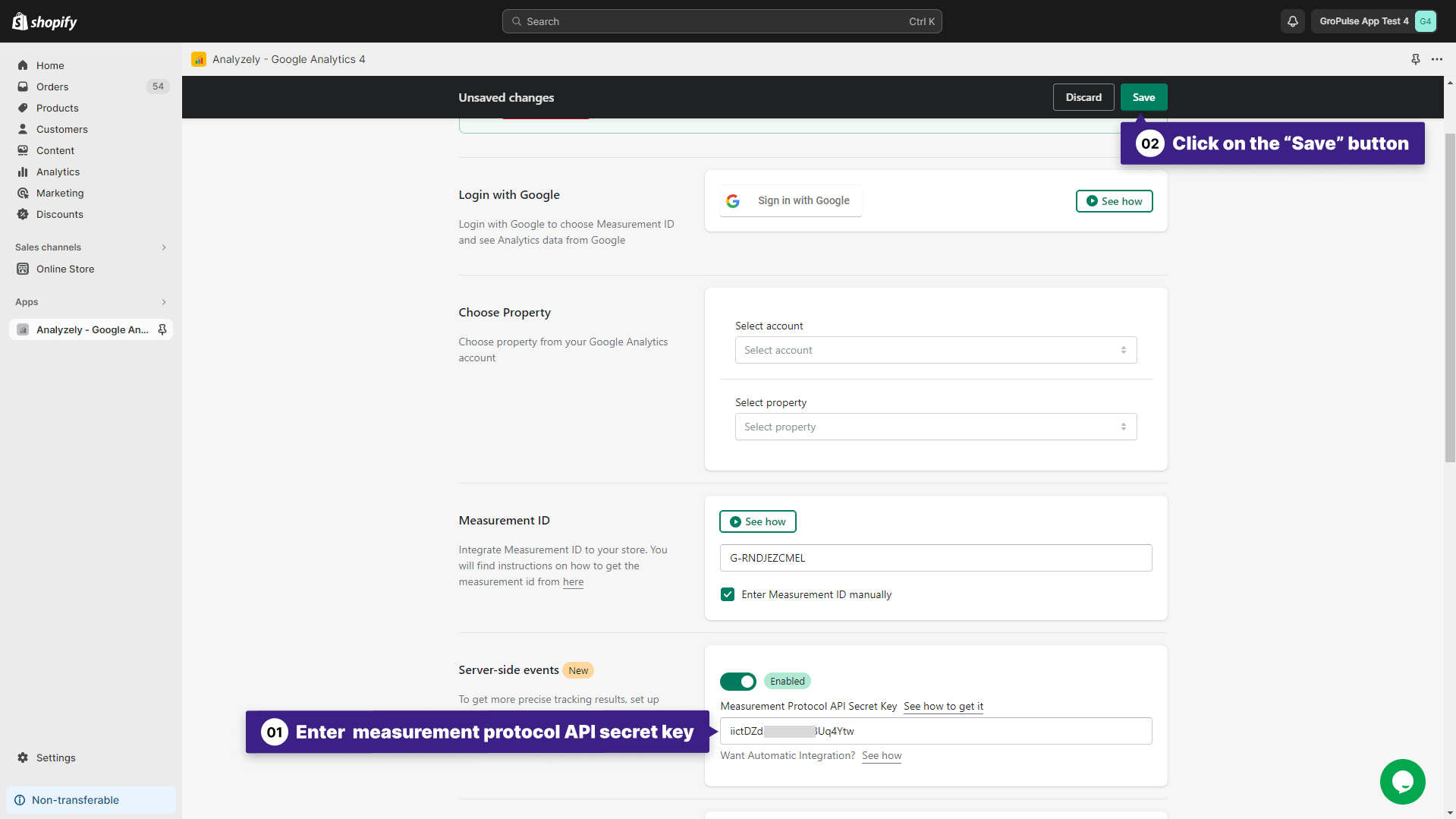Viewport: 1456px width, 819px height.
Task: Click the New badge by Server-side events
Action: (x=578, y=670)
